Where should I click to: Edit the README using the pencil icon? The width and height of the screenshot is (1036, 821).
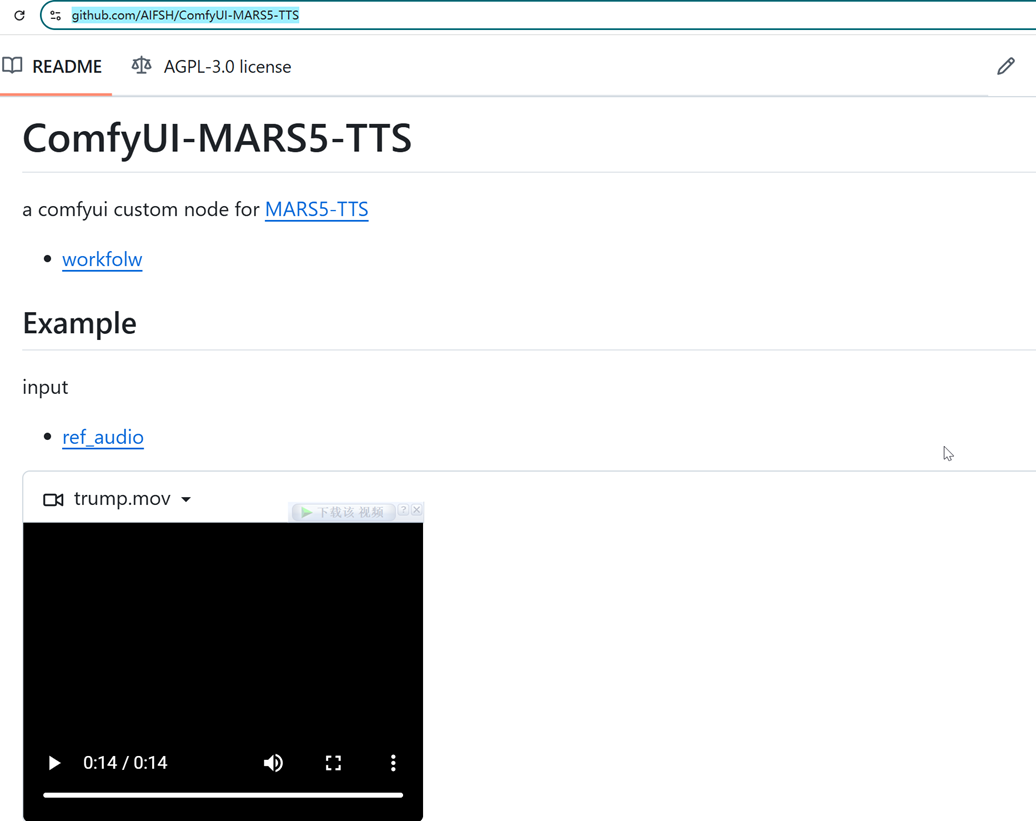(x=1006, y=65)
